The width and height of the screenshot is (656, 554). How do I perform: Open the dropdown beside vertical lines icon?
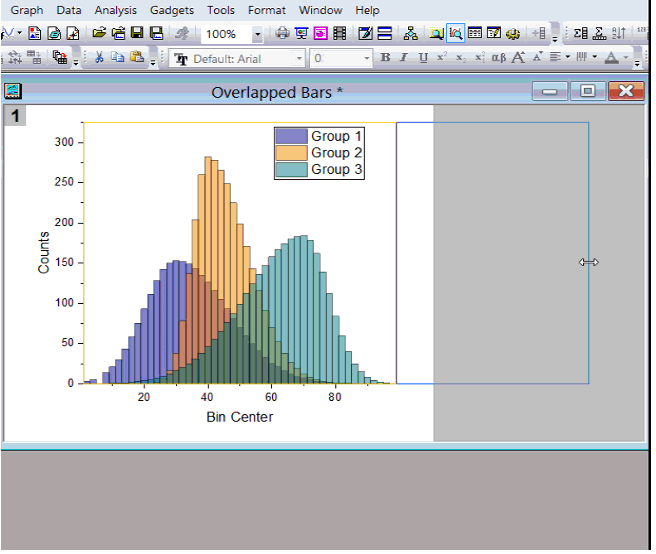coord(594,56)
